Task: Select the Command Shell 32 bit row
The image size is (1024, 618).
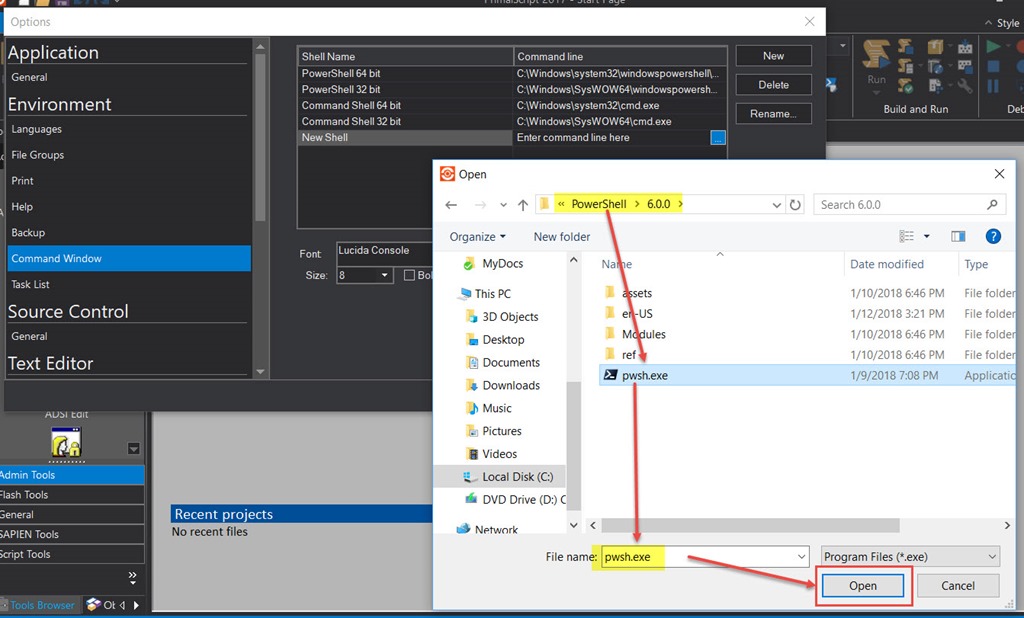Action: (512, 122)
